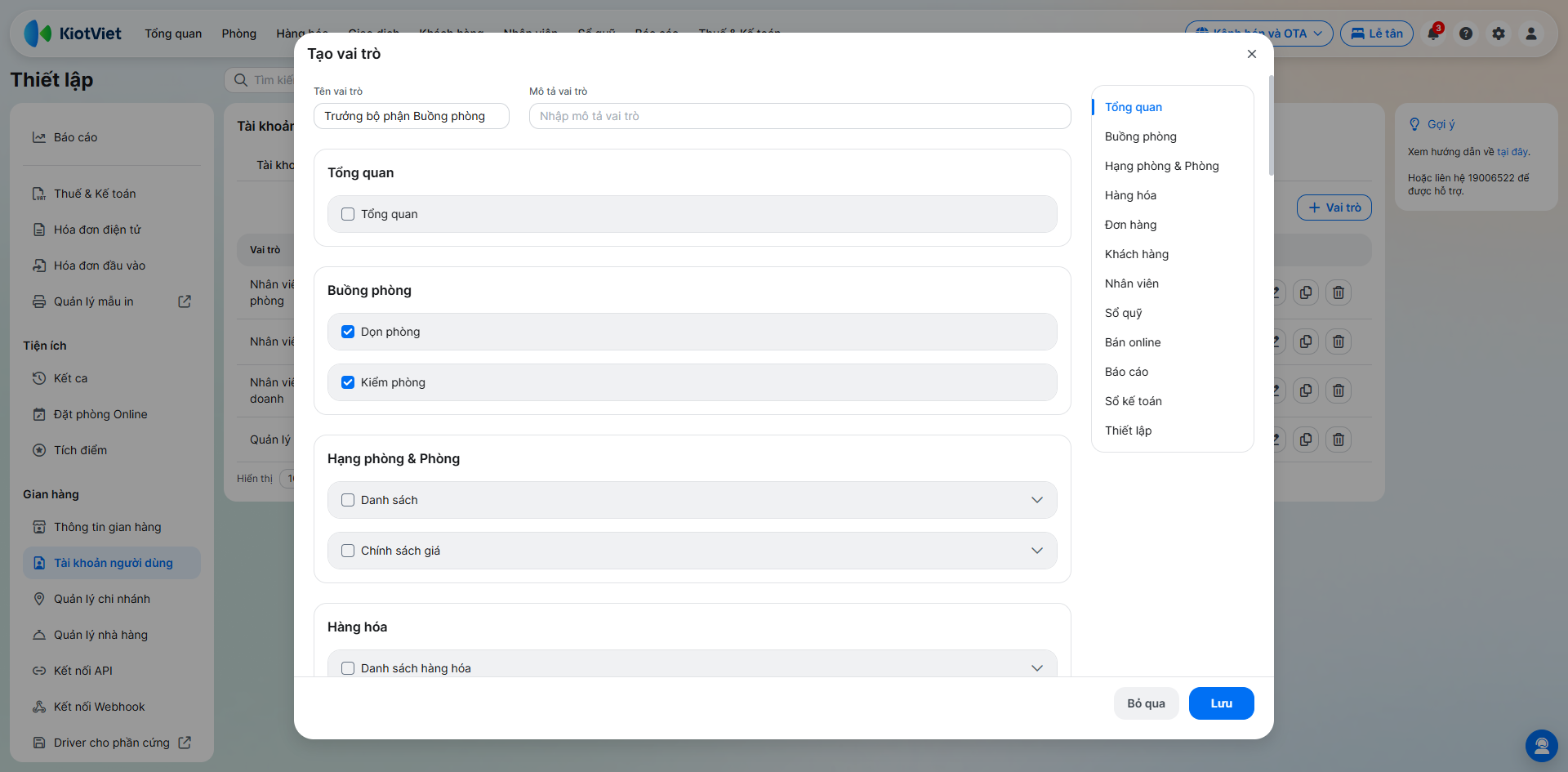Click the KiotViet logo
The height and width of the screenshot is (772, 1568).
(x=73, y=33)
